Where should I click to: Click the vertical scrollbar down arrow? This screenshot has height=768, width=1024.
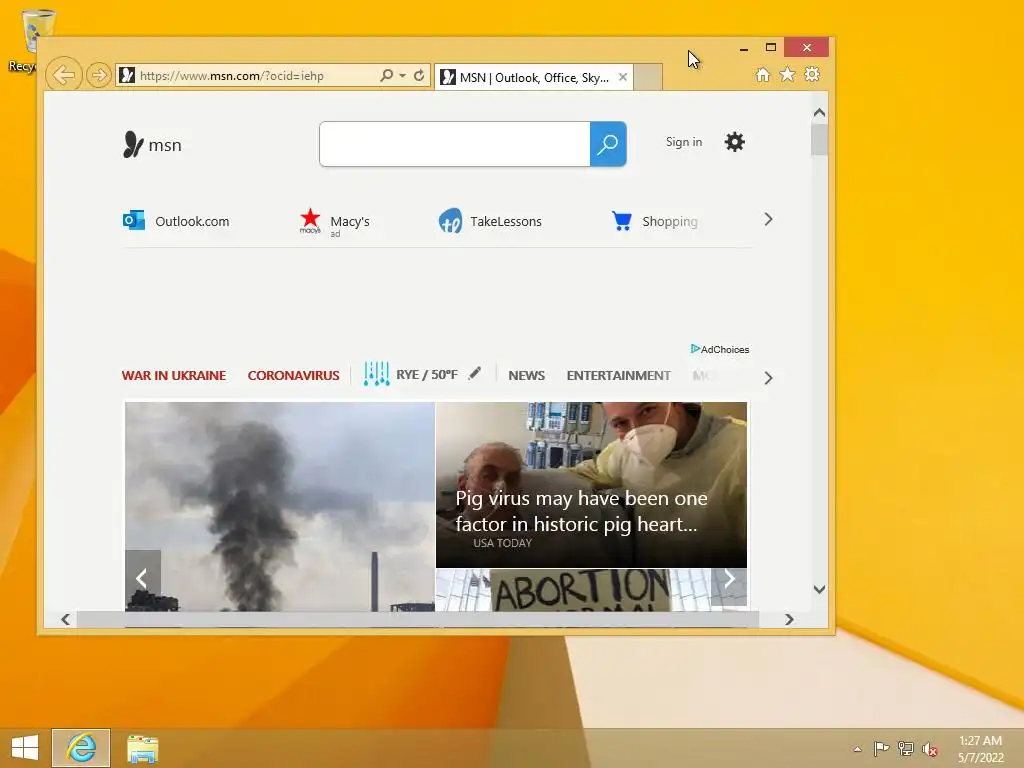point(820,589)
